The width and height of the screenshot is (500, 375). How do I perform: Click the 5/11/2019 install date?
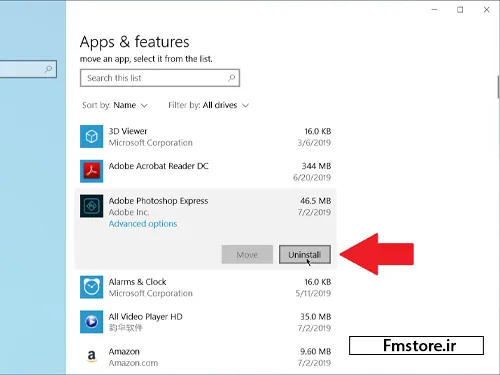point(313,293)
